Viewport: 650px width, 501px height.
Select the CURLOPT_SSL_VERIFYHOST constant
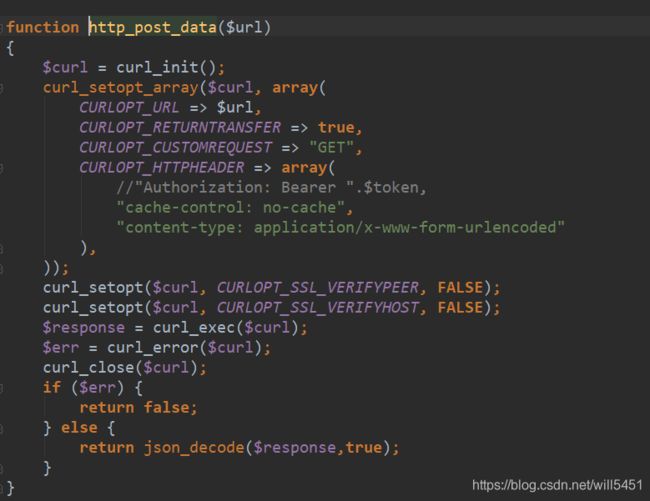coord(318,307)
